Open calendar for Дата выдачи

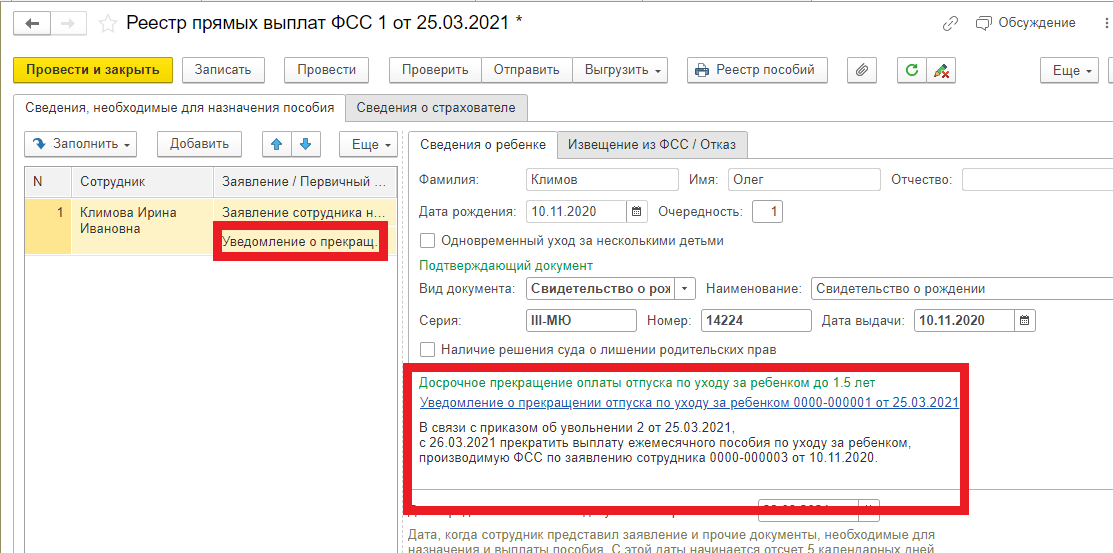coord(1025,320)
